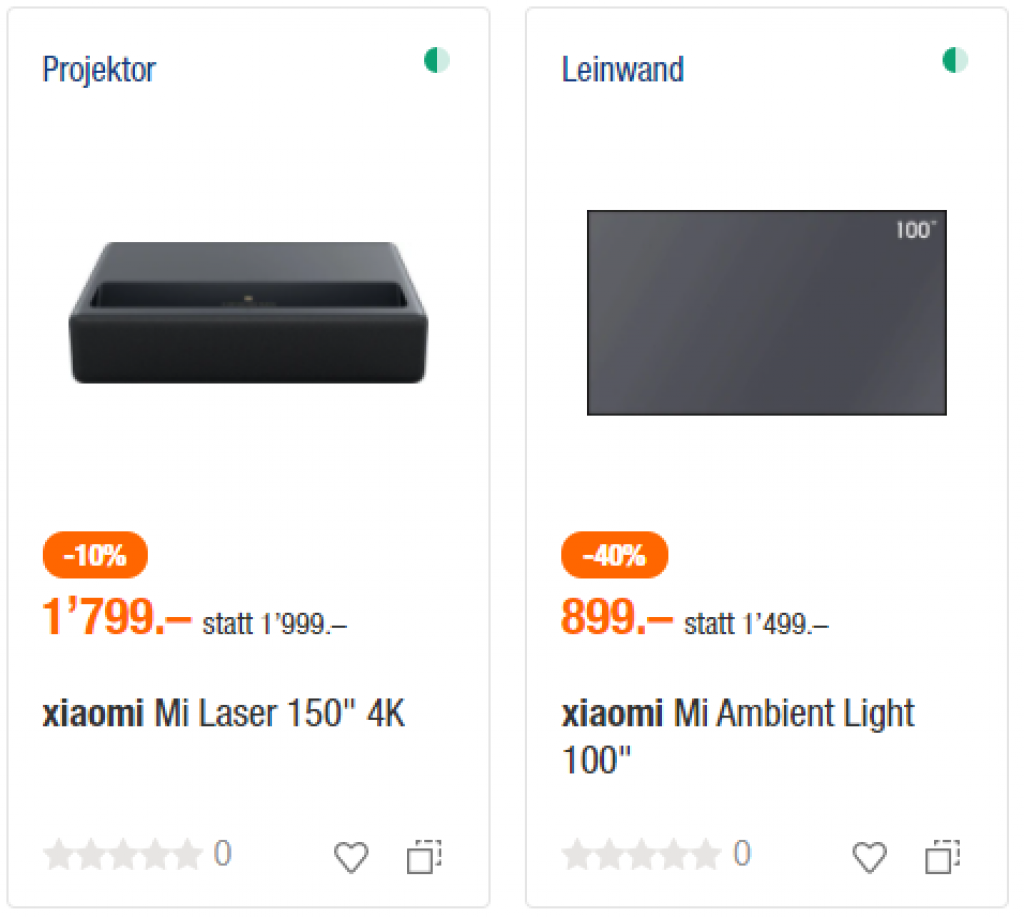Click the -40% discount badge
The width and height of the screenshot is (1024, 917).
tap(614, 555)
